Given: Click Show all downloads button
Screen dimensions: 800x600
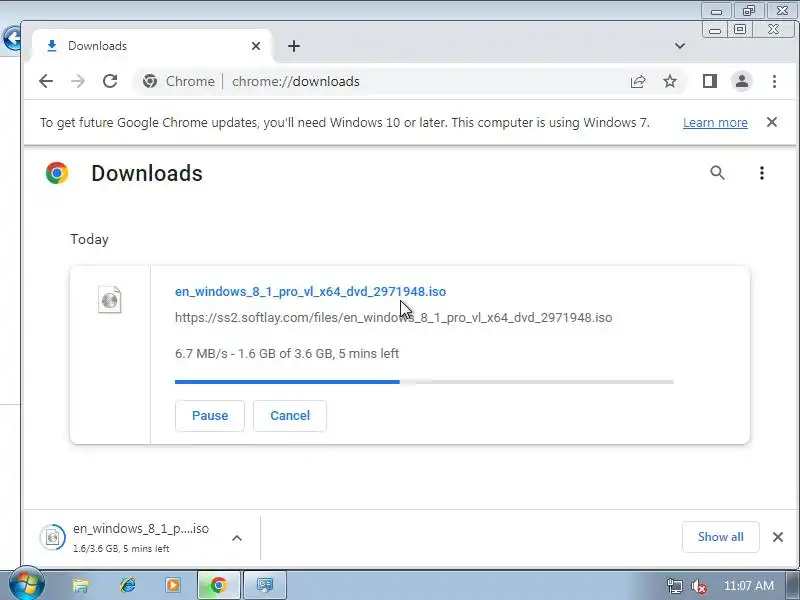Looking at the screenshot, I should pos(720,537).
